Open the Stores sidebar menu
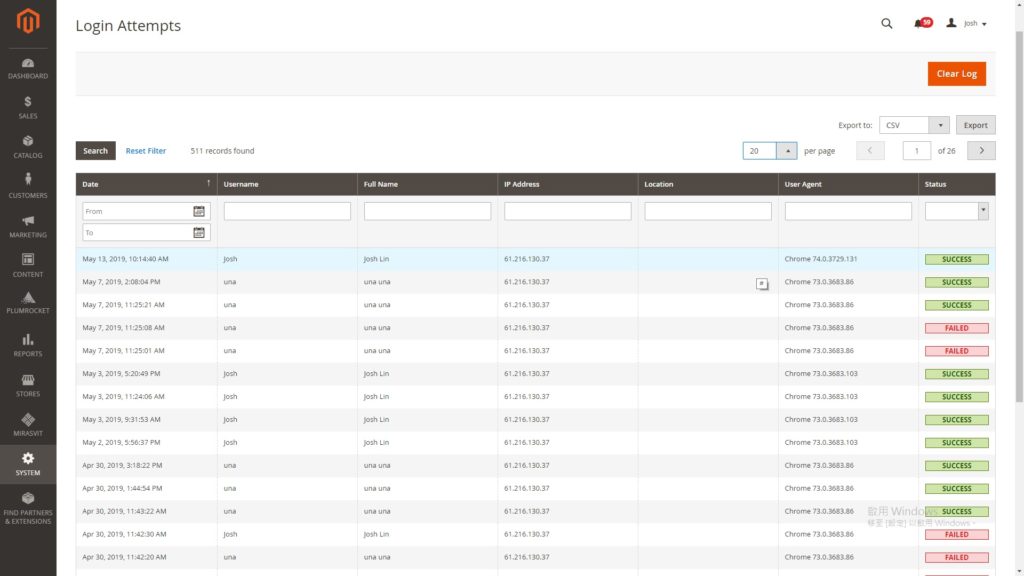 click(27, 385)
